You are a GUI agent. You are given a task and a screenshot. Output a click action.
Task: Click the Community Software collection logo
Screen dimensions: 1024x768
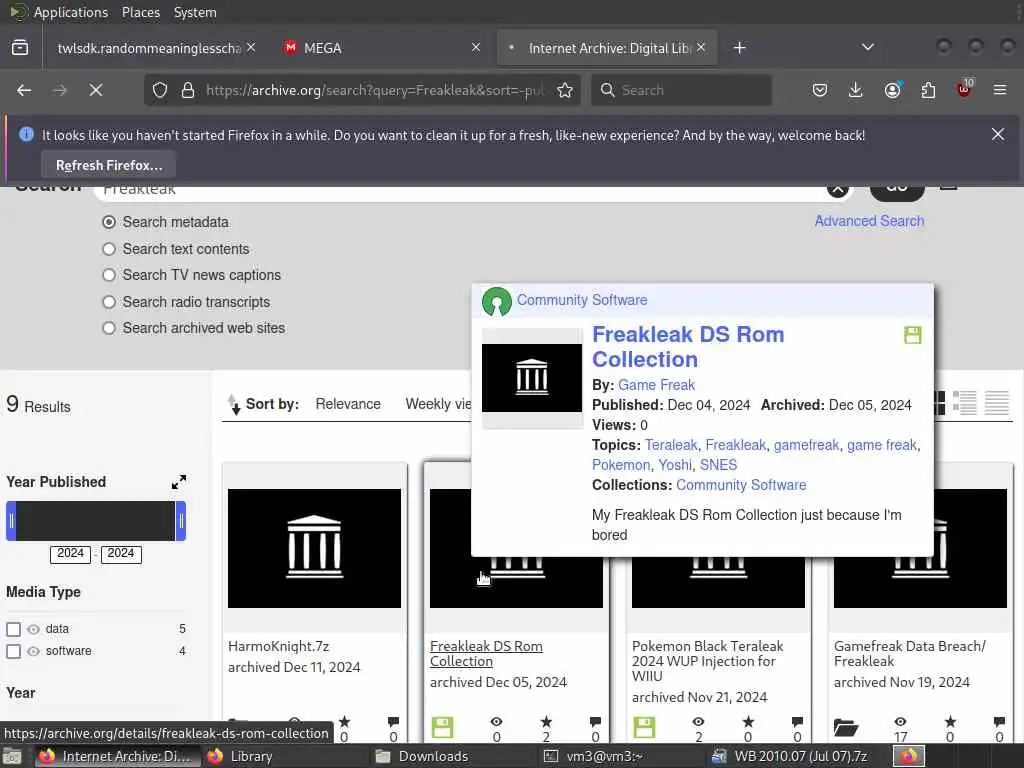496,301
